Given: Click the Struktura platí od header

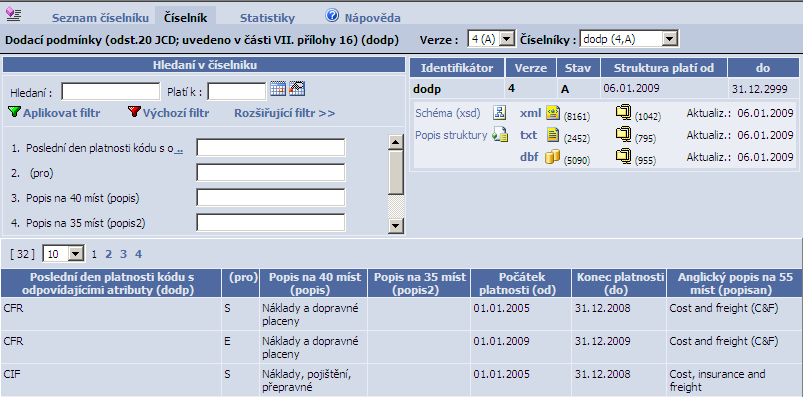Looking at the screenshot, I should click(664, 68).
